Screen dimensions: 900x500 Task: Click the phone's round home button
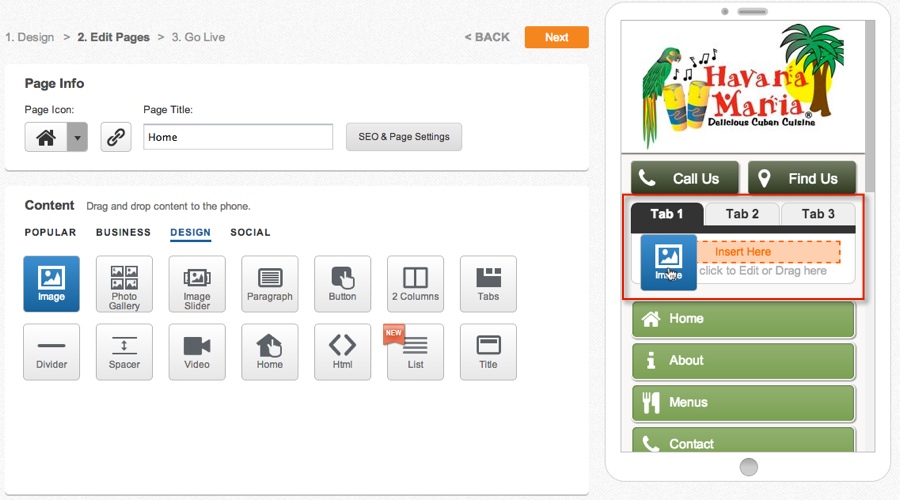(x=748, y=467)
